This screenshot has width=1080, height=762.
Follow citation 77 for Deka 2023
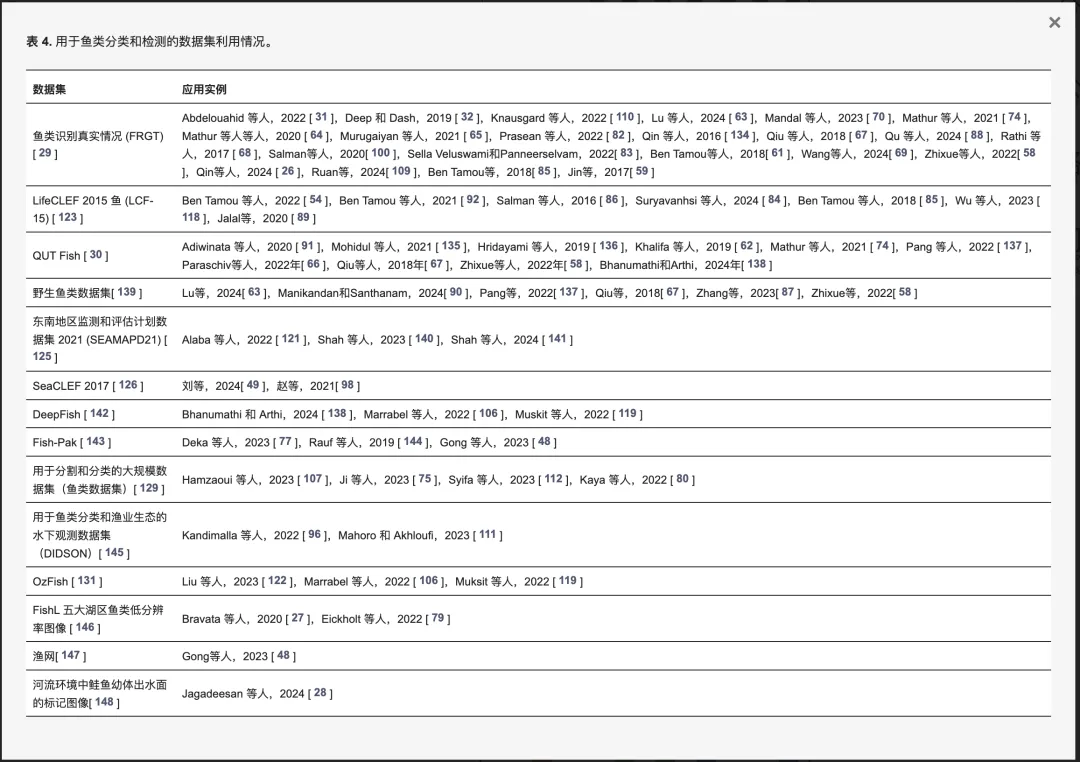[285, 442]
